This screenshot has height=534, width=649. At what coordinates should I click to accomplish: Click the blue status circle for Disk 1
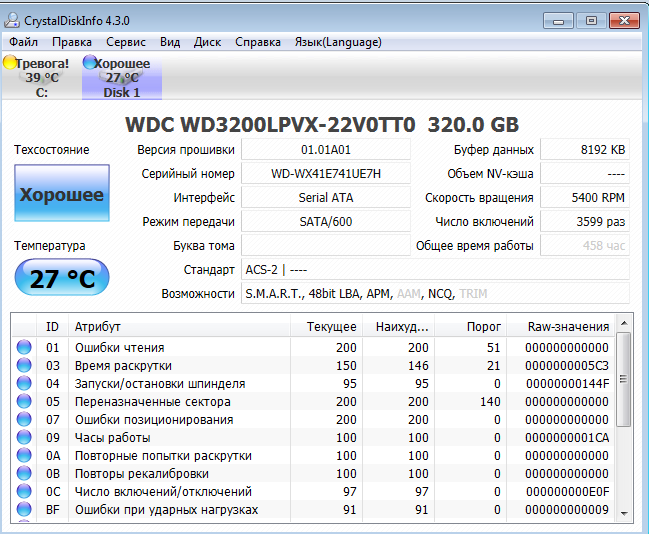(89, 63)
